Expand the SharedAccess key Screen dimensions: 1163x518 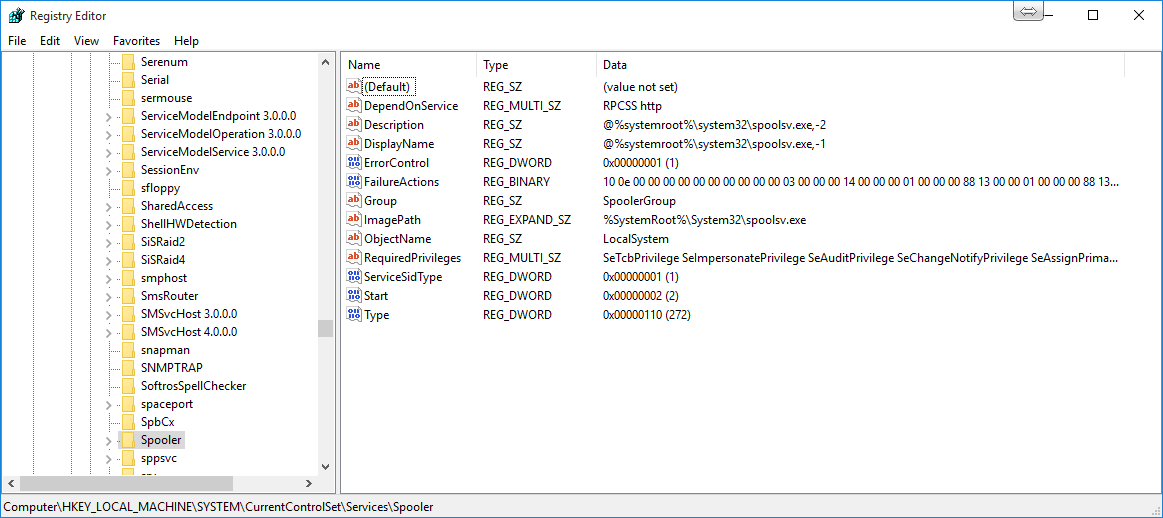[109, 206]
